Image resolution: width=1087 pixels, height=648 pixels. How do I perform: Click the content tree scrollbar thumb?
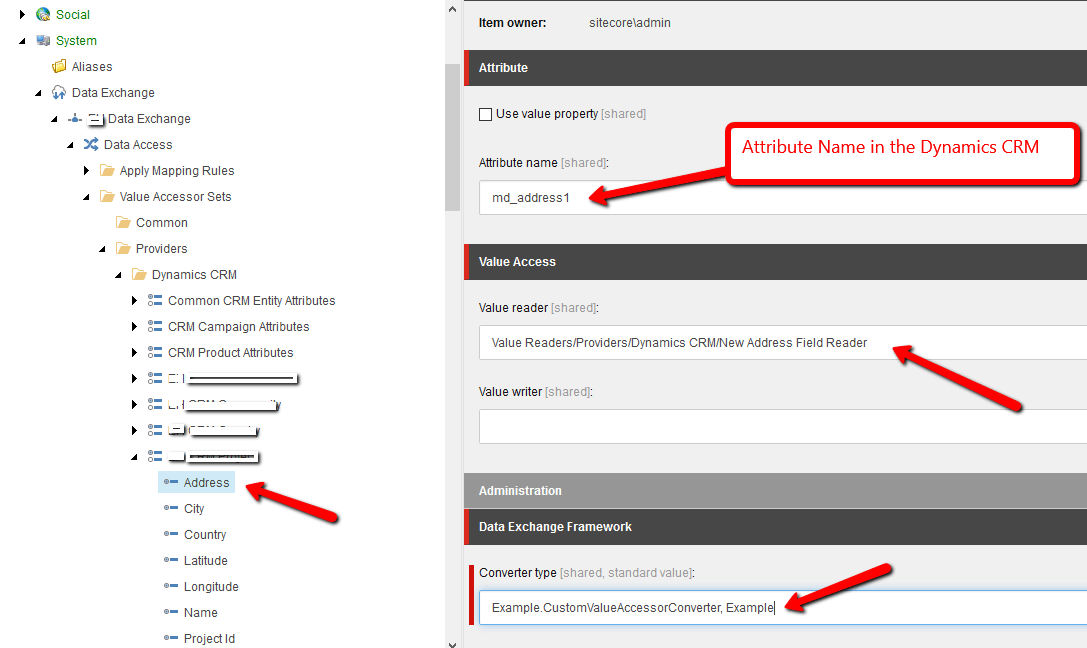point(453,137)
